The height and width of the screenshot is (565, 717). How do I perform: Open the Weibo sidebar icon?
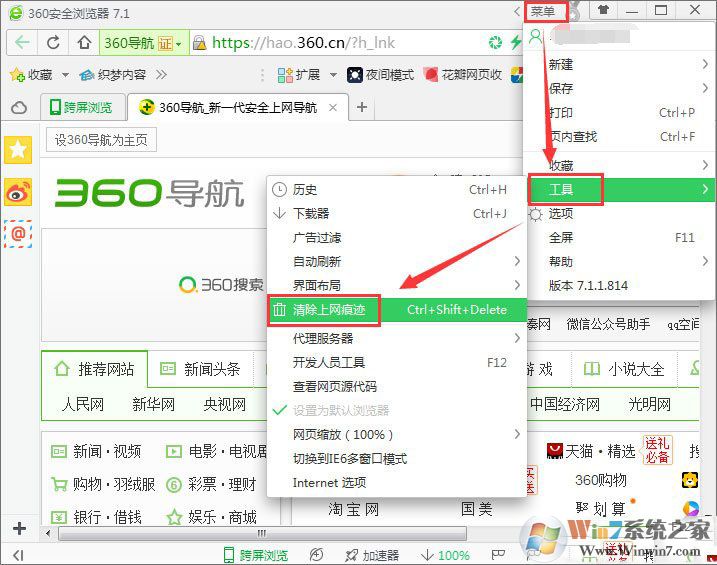tap(18, 192)
